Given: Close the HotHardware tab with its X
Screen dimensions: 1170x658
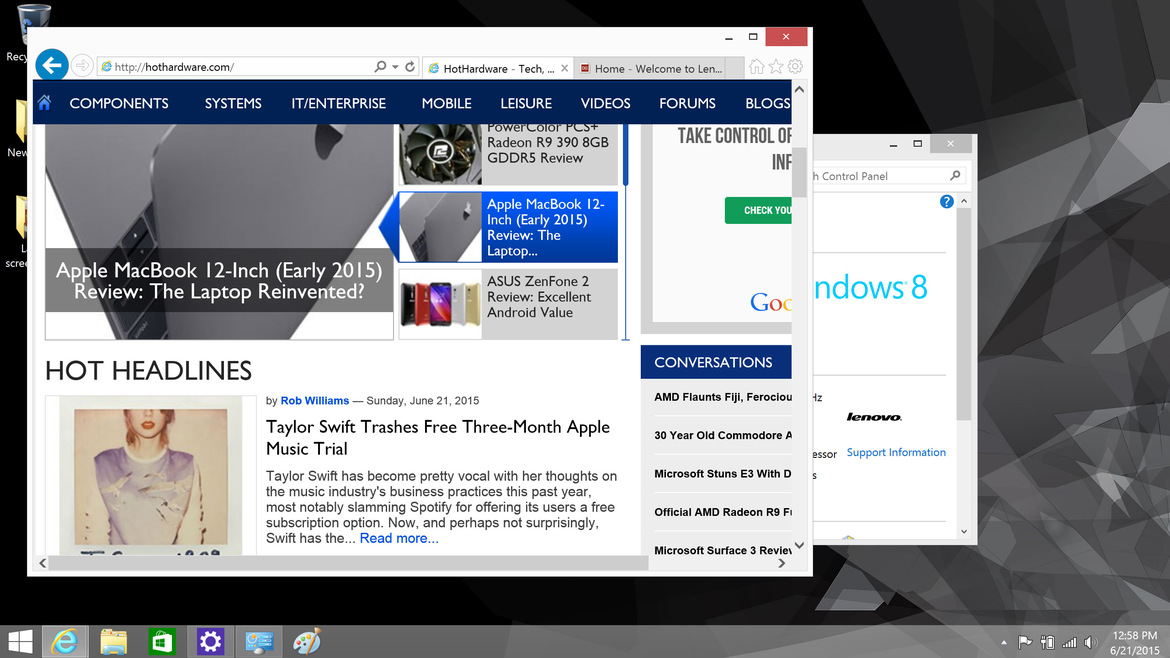Looking at the screenshot, I should [x=564, y=68].
